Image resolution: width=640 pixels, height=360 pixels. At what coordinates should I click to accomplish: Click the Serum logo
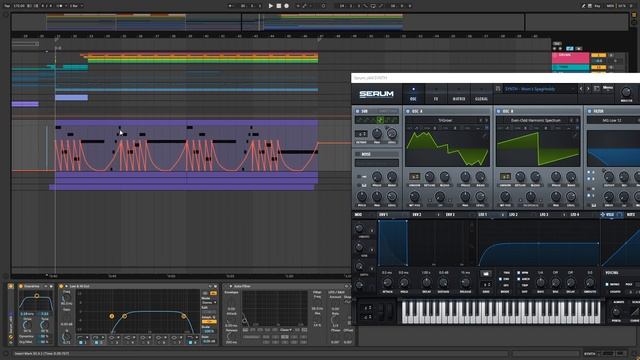pyautogui.click(x=376, y=94)
